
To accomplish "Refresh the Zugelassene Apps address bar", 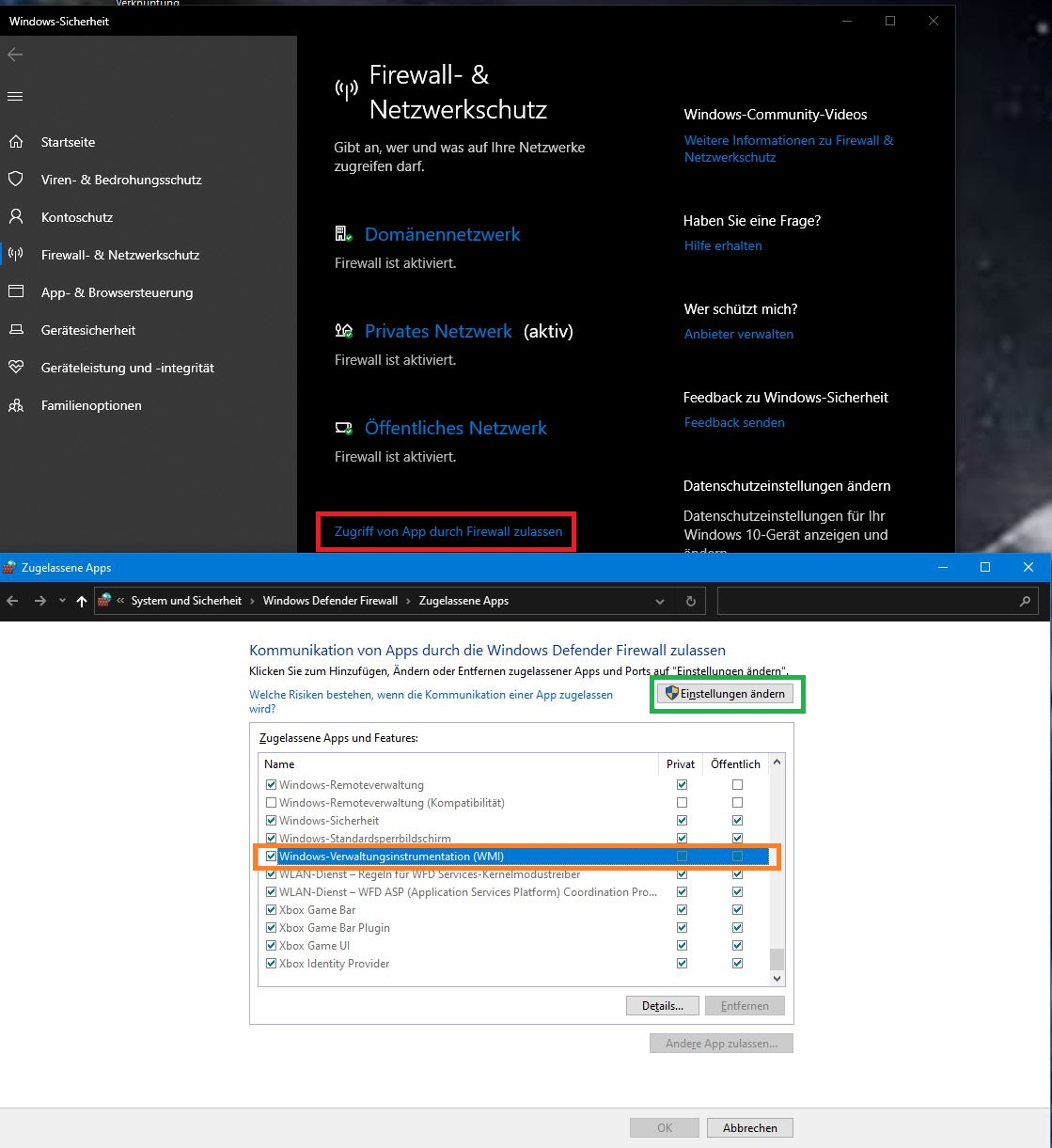I will tap(691, 601).
